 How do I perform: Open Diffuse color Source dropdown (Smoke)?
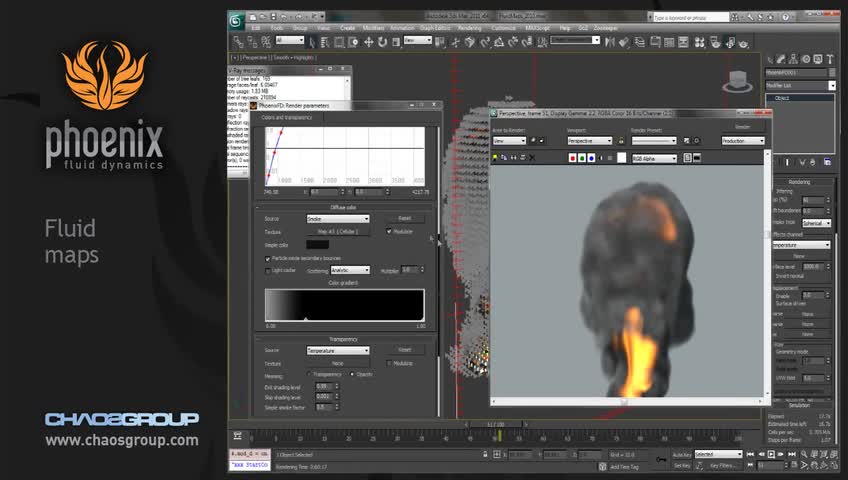pos(337,218)
